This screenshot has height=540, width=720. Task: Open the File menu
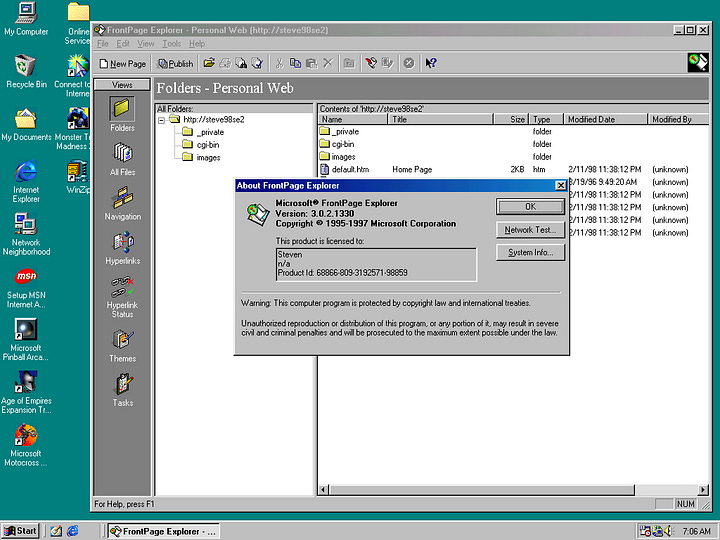pos(103,44)
